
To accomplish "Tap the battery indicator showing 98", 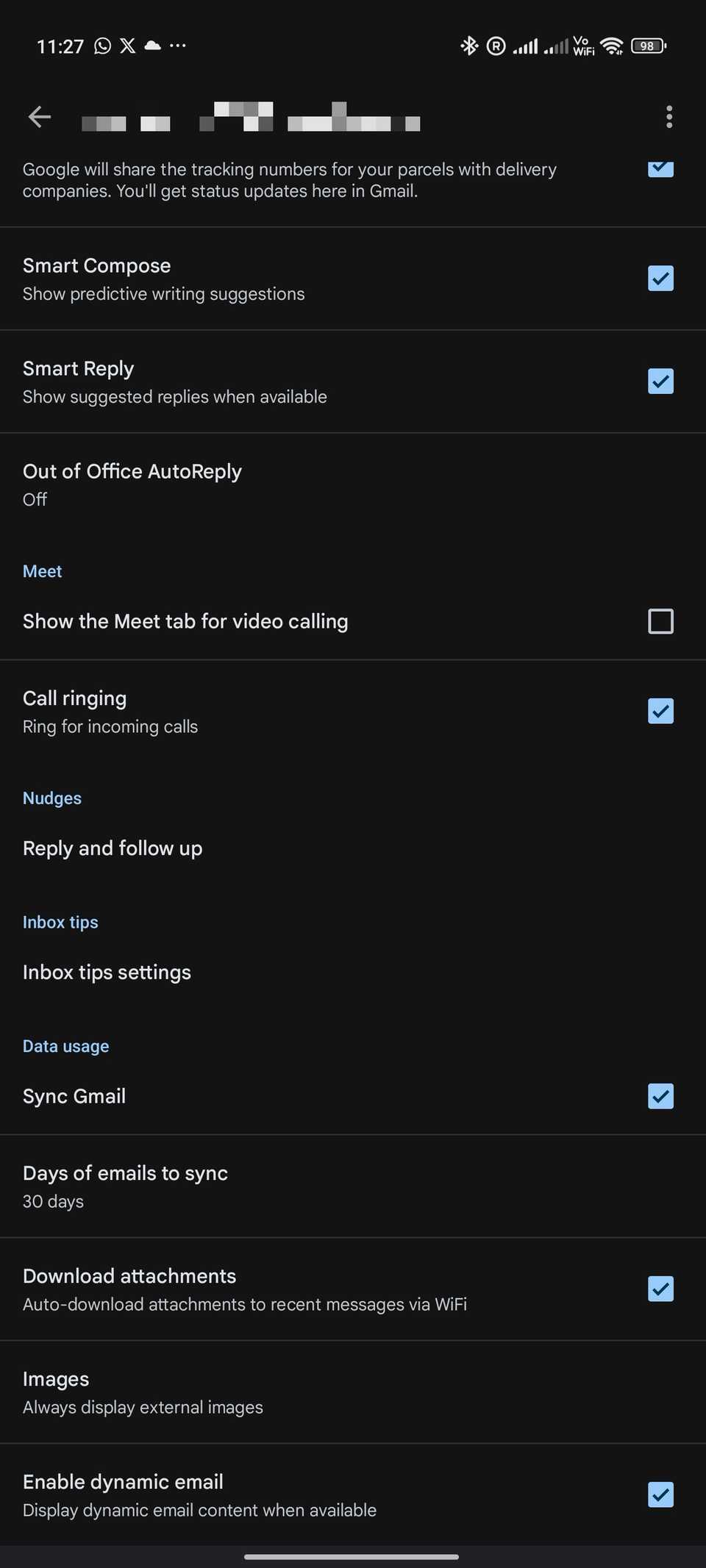I will [646, 46].
